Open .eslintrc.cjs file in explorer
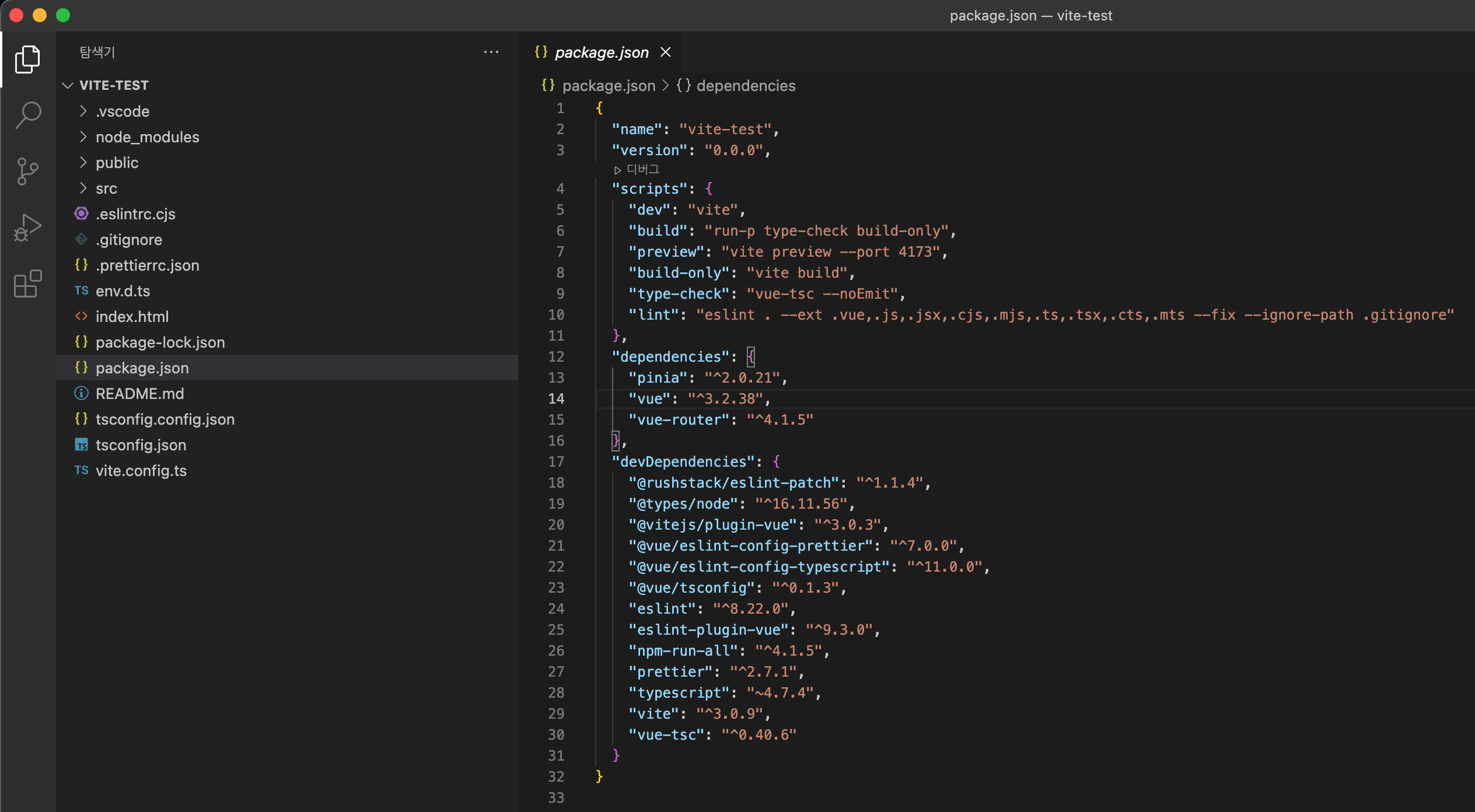The height and width of the screenshot is (812, 1475). pyautogui.click(x=135, y=214)
